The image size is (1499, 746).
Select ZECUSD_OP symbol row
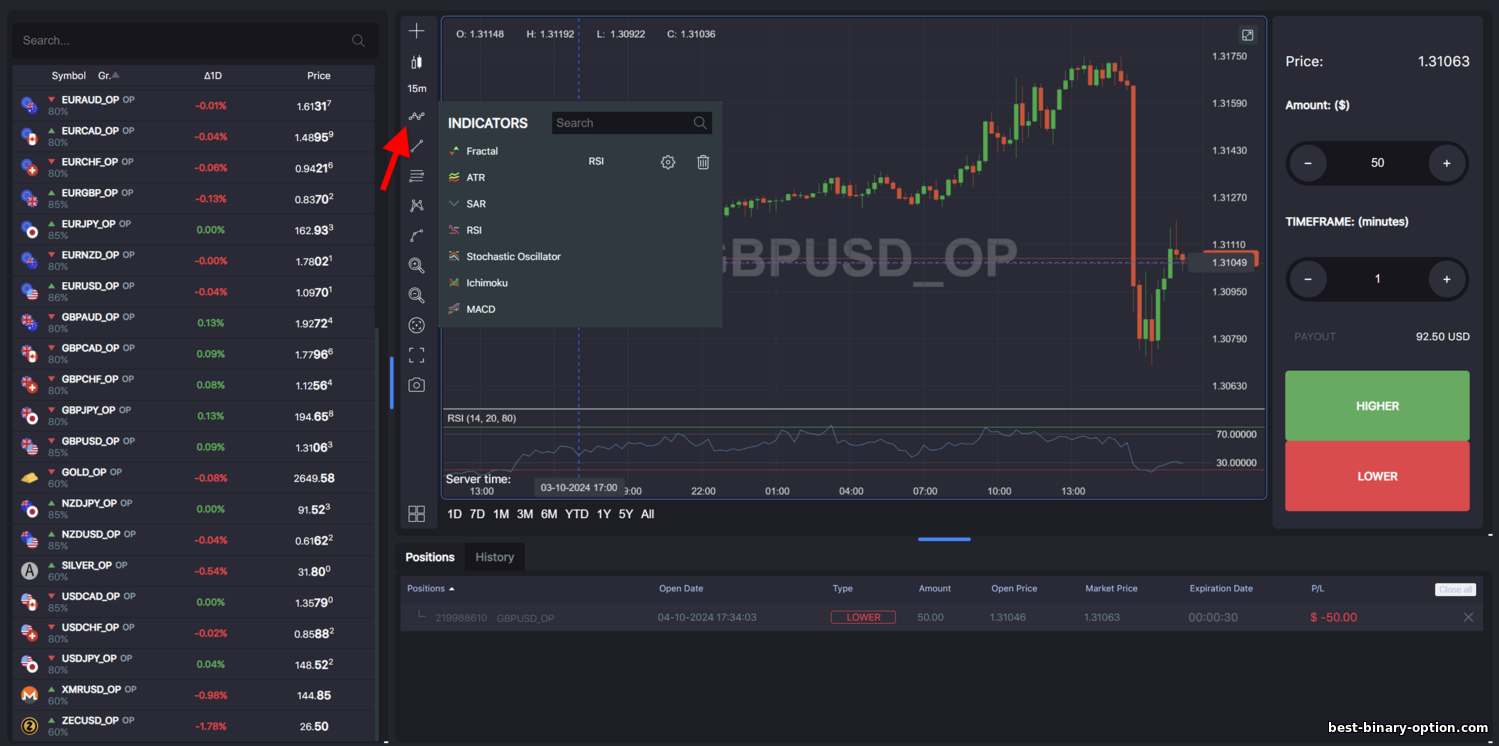194,725
